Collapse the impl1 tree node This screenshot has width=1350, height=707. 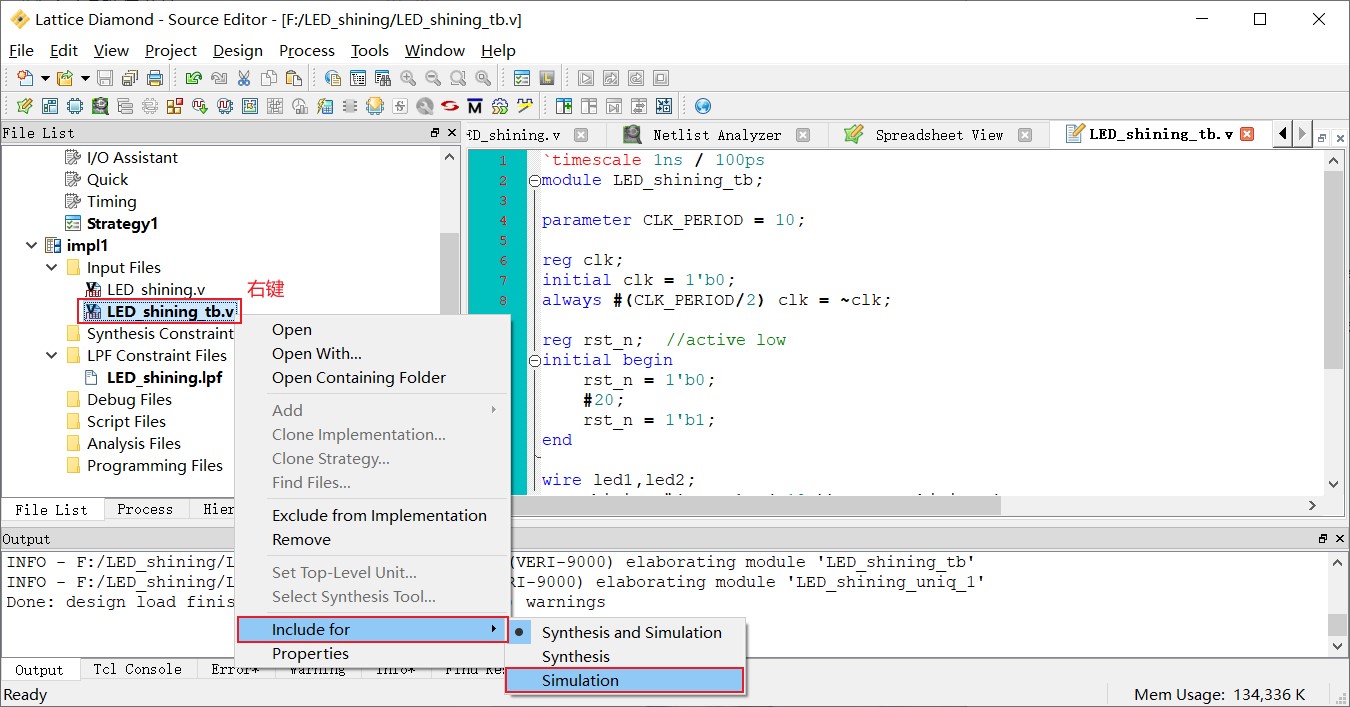pos(32,246)
